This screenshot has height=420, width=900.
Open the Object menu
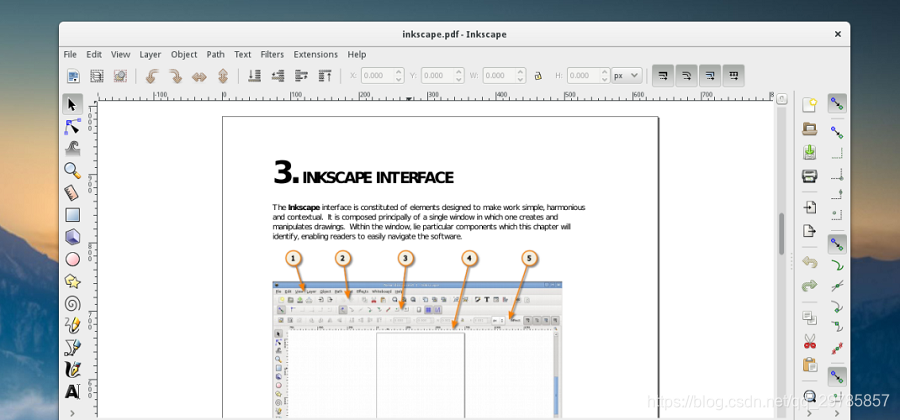point(184,55)
